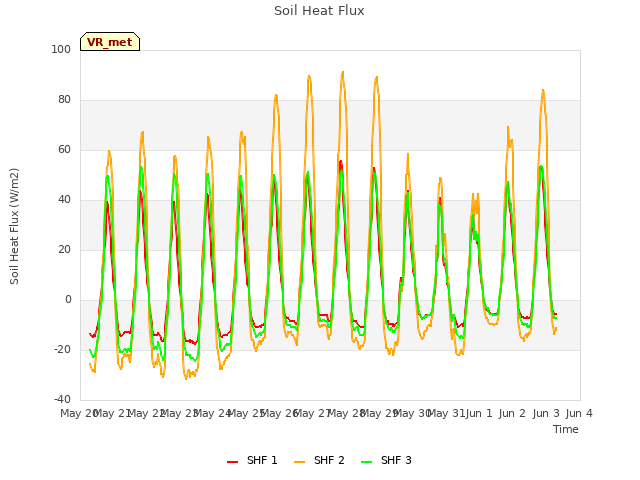Image resolution: width=640 pixels, height=480 pixels.
Task: Click the VR_met annotation label
Action: (110, 42)
